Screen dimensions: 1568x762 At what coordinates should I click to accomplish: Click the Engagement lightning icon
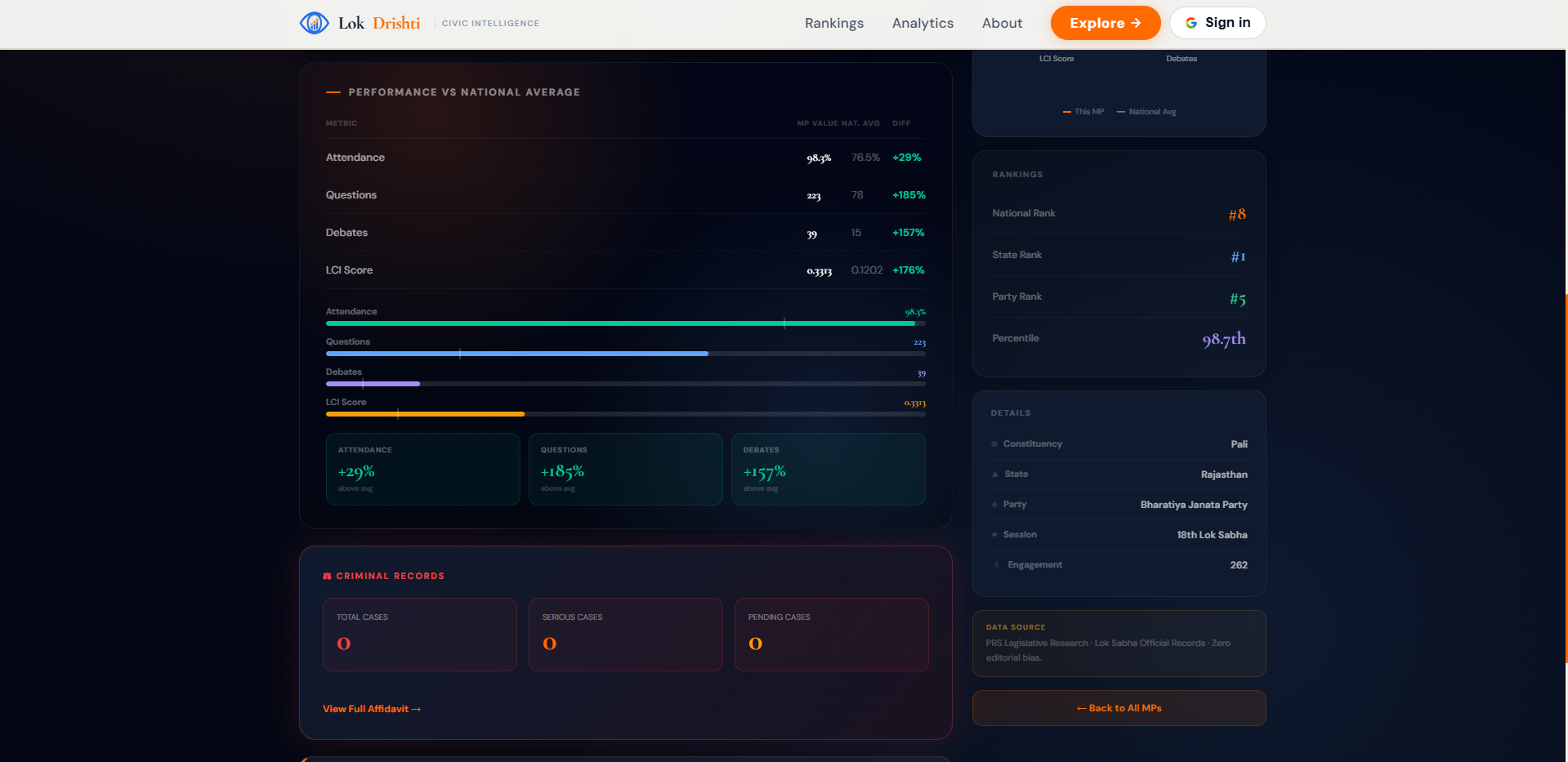[994, 564]
